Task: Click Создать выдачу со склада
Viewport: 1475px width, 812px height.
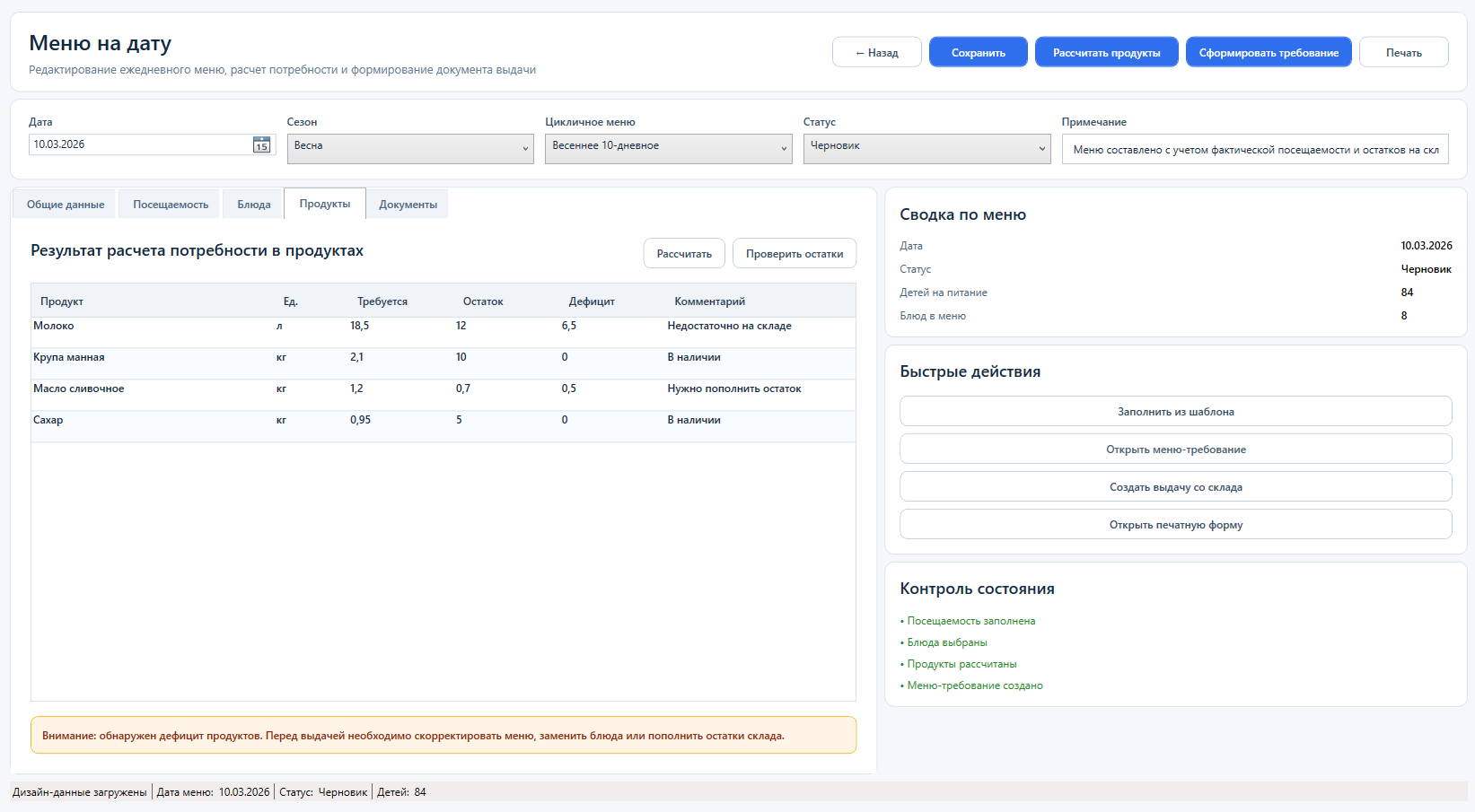Action: [x=1175, y=487]
